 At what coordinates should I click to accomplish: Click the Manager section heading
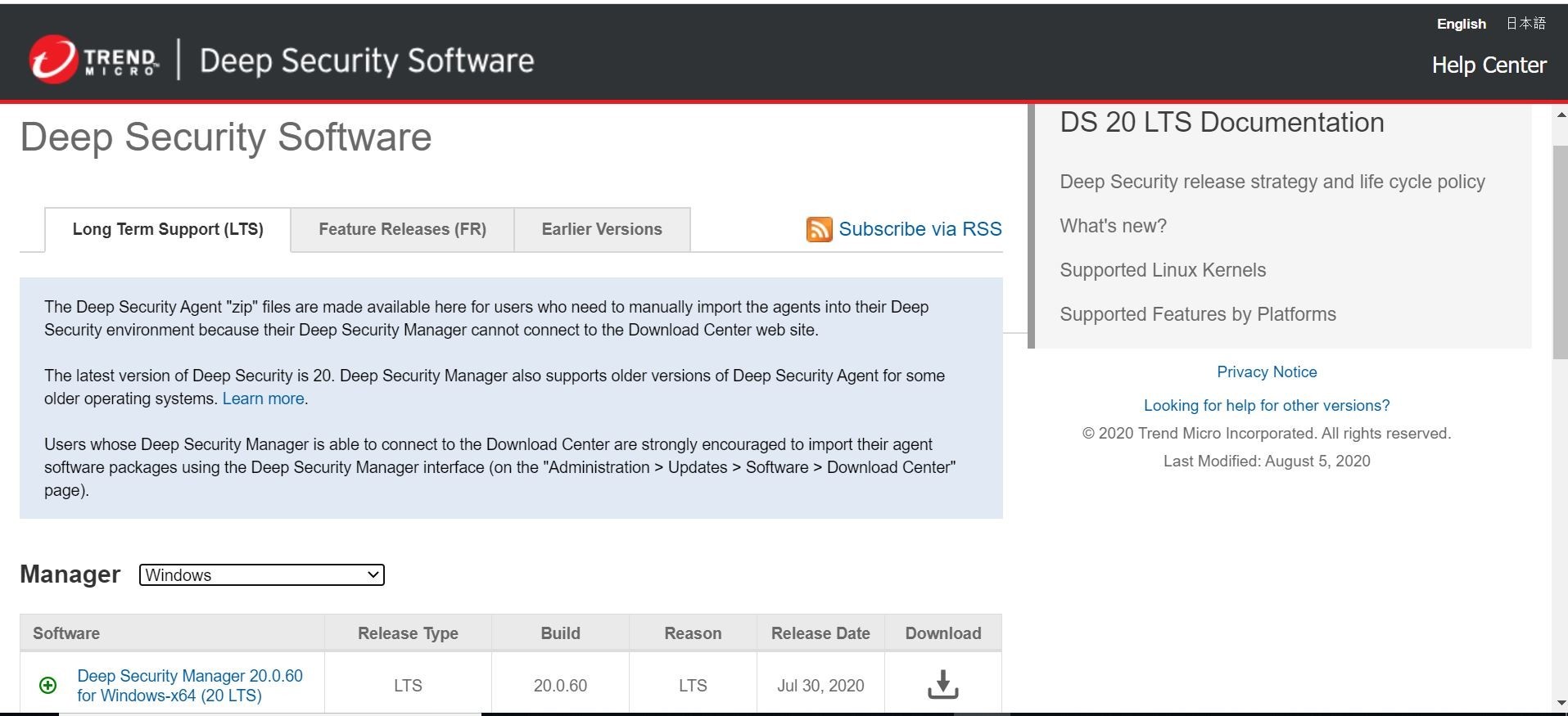pyautogui.click(x=70, y=574)
